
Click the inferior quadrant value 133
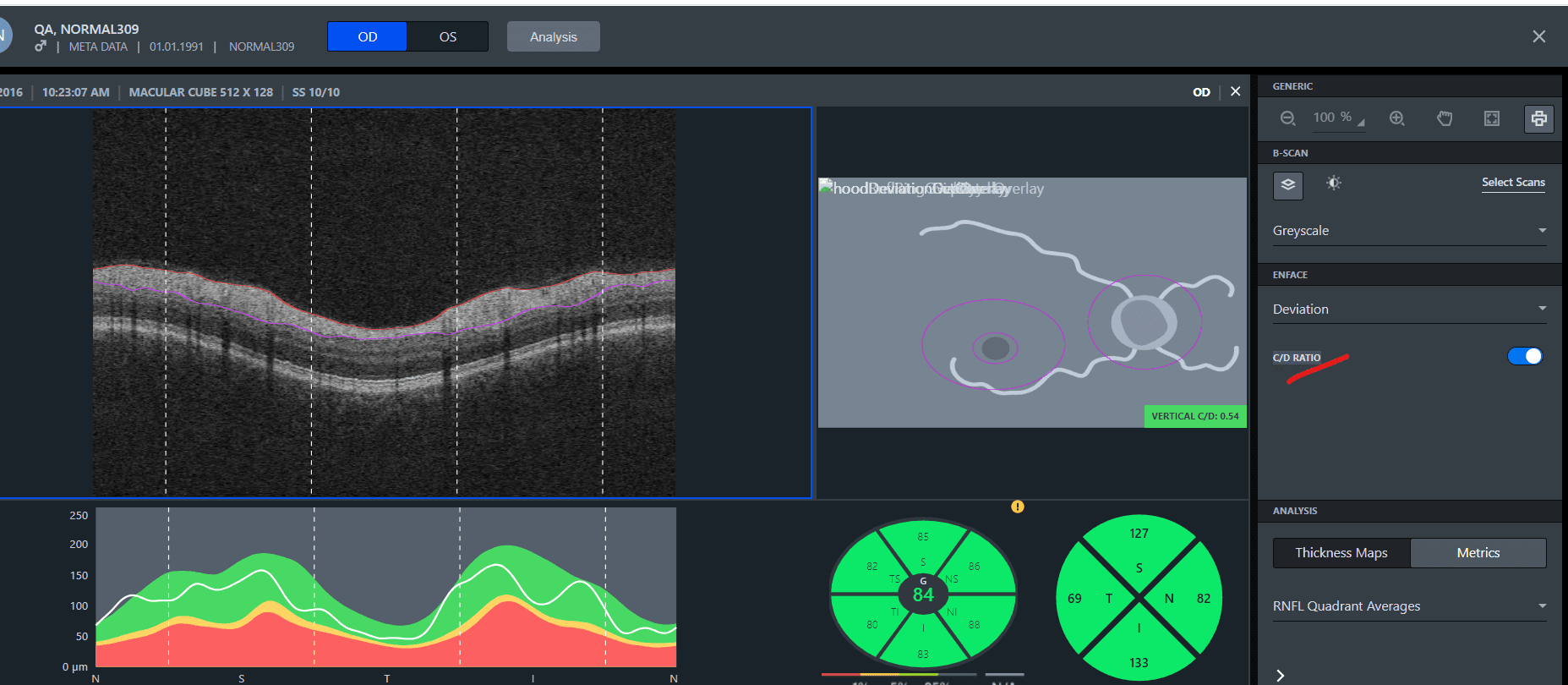(1139, 662)
